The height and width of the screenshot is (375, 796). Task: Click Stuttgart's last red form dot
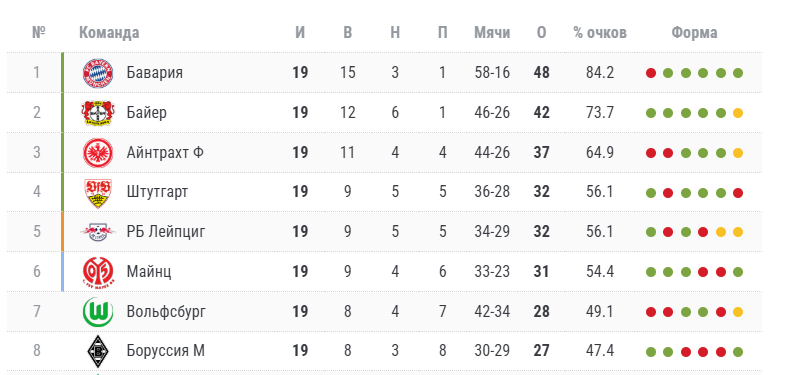tap(738, 193)
